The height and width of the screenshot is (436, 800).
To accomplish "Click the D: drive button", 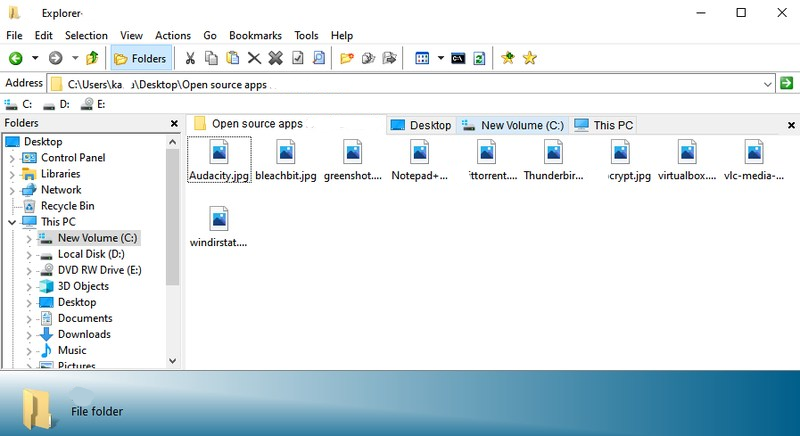I will [56, 104].
